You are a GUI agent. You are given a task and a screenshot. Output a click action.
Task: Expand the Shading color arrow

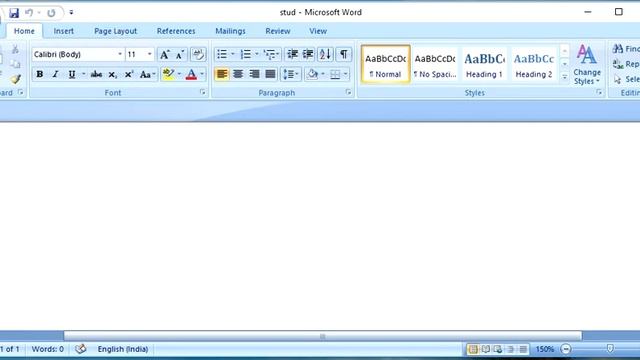(x=323, y=74)
